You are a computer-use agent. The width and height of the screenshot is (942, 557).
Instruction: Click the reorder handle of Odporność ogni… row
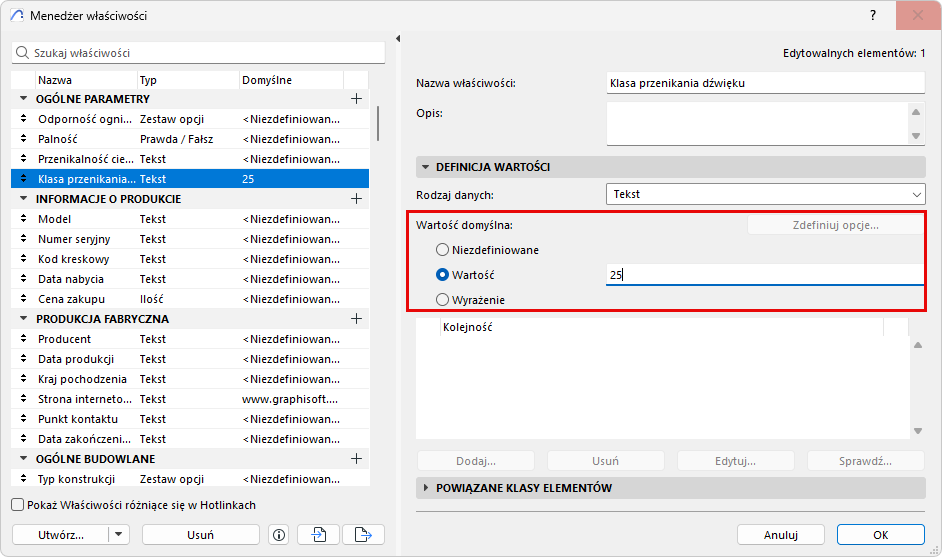(x=23, y=119)
